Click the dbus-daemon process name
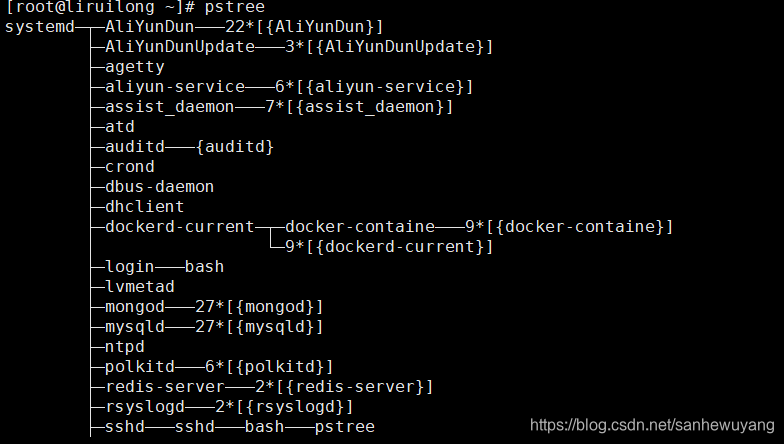 click(159, 187)
